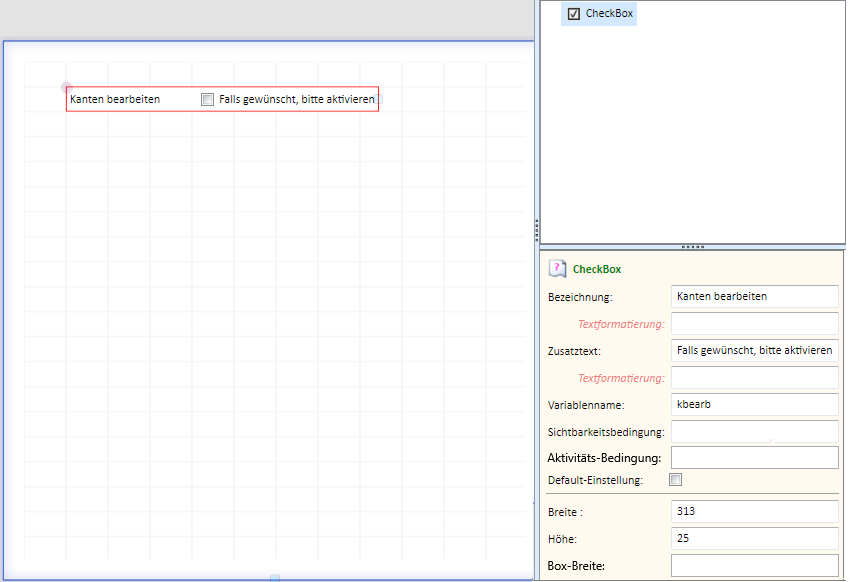Viewport: 850px width, 582px height.
Task: Click the small handle right of 'bitte aktivieren'
Action: 379,99
